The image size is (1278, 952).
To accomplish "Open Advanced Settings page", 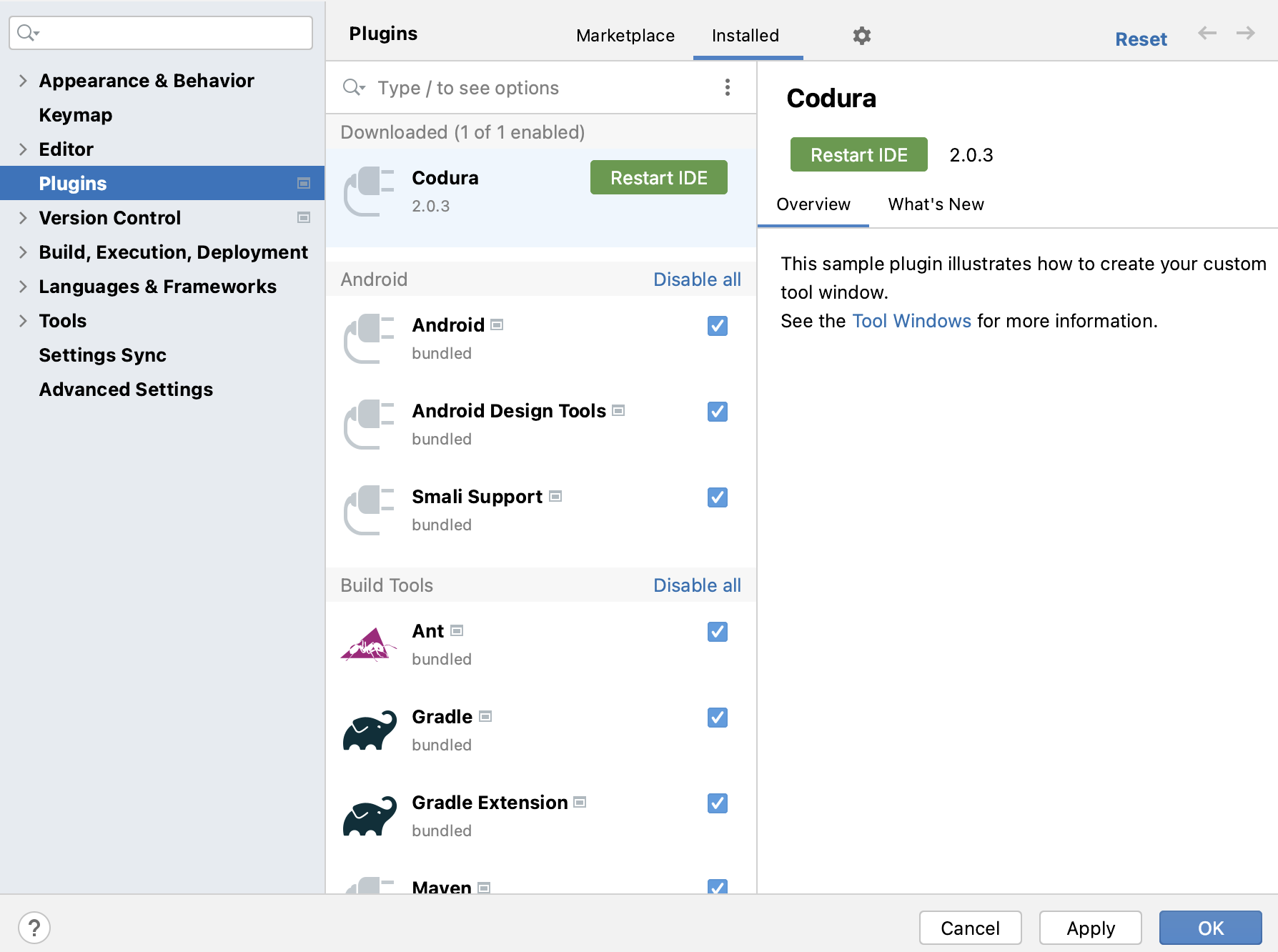I will pyautogui.click(x=126, y=390).
